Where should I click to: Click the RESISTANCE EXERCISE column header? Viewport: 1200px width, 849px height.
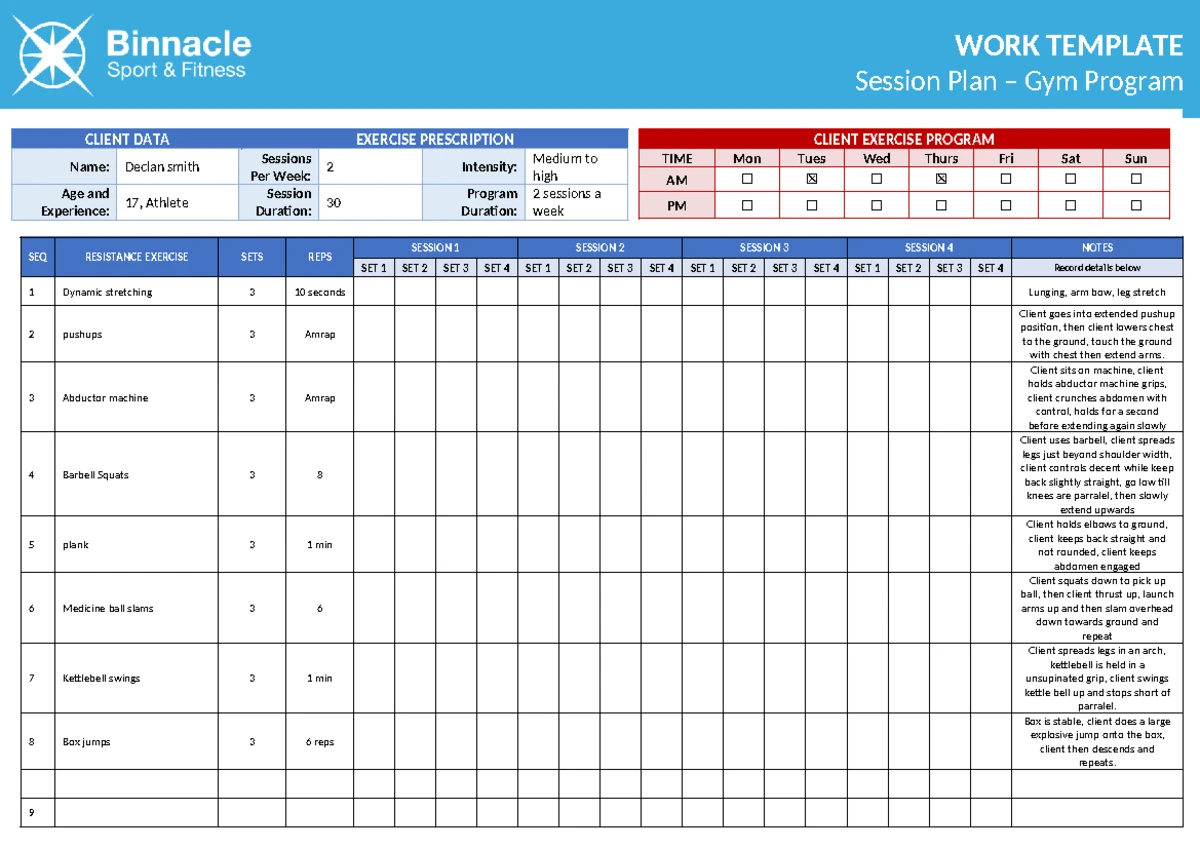pyautogui.click(x=136, y=257)
